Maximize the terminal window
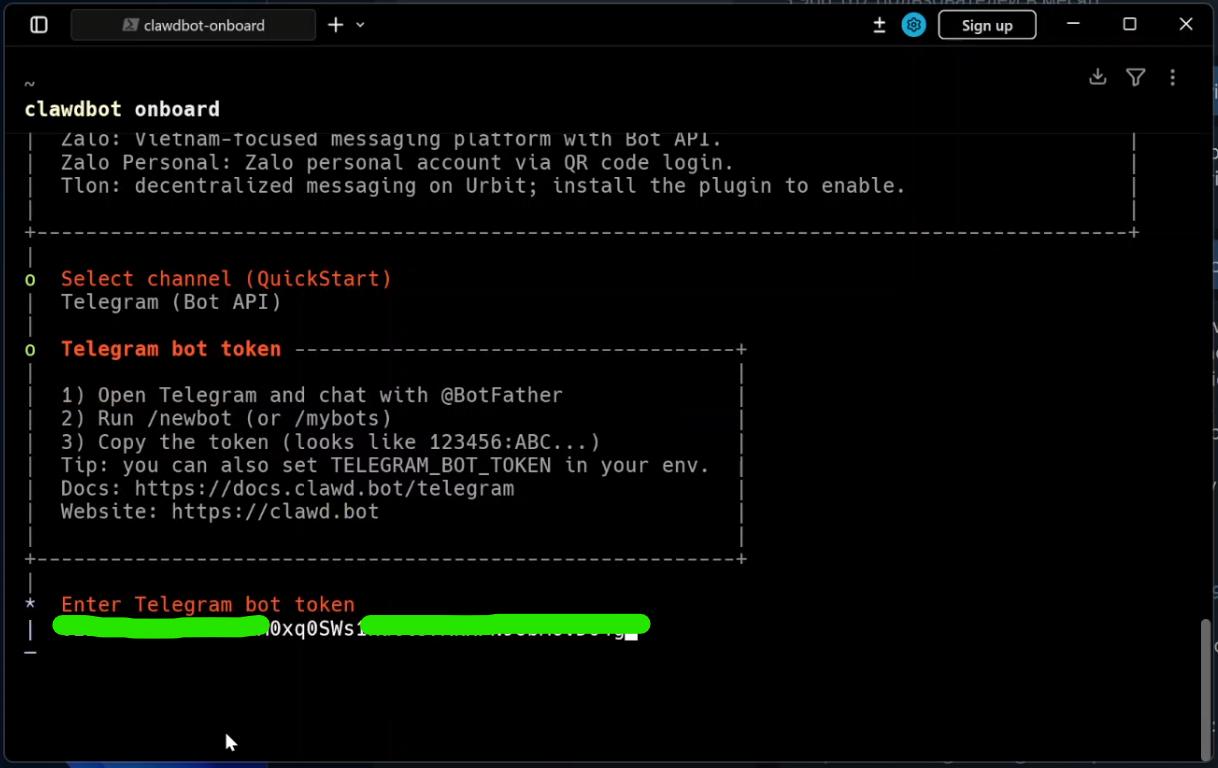 coord(1130,25)
